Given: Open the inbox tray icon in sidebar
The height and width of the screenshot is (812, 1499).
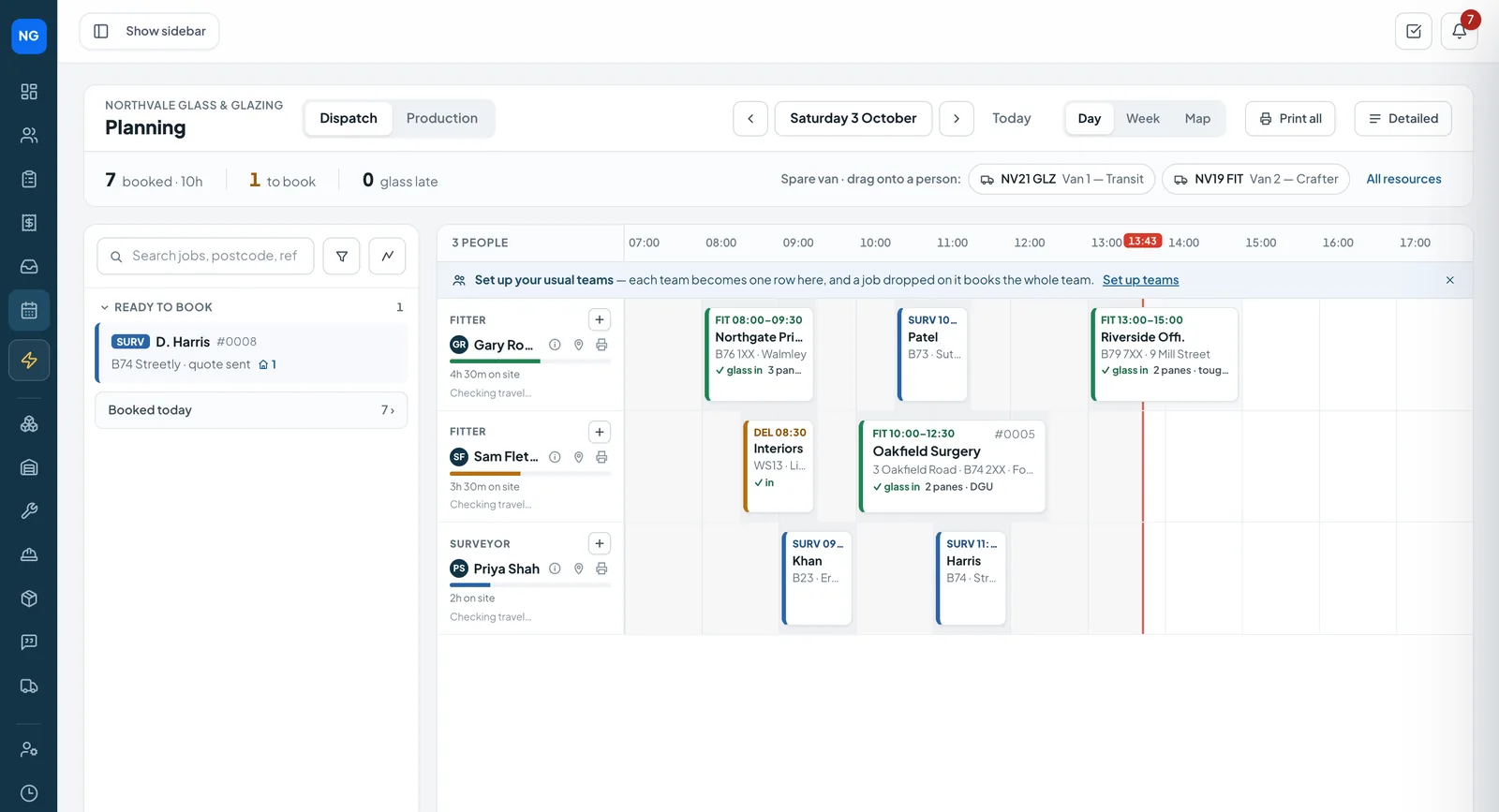Looking at the screenshot, I should click(29, 266).
